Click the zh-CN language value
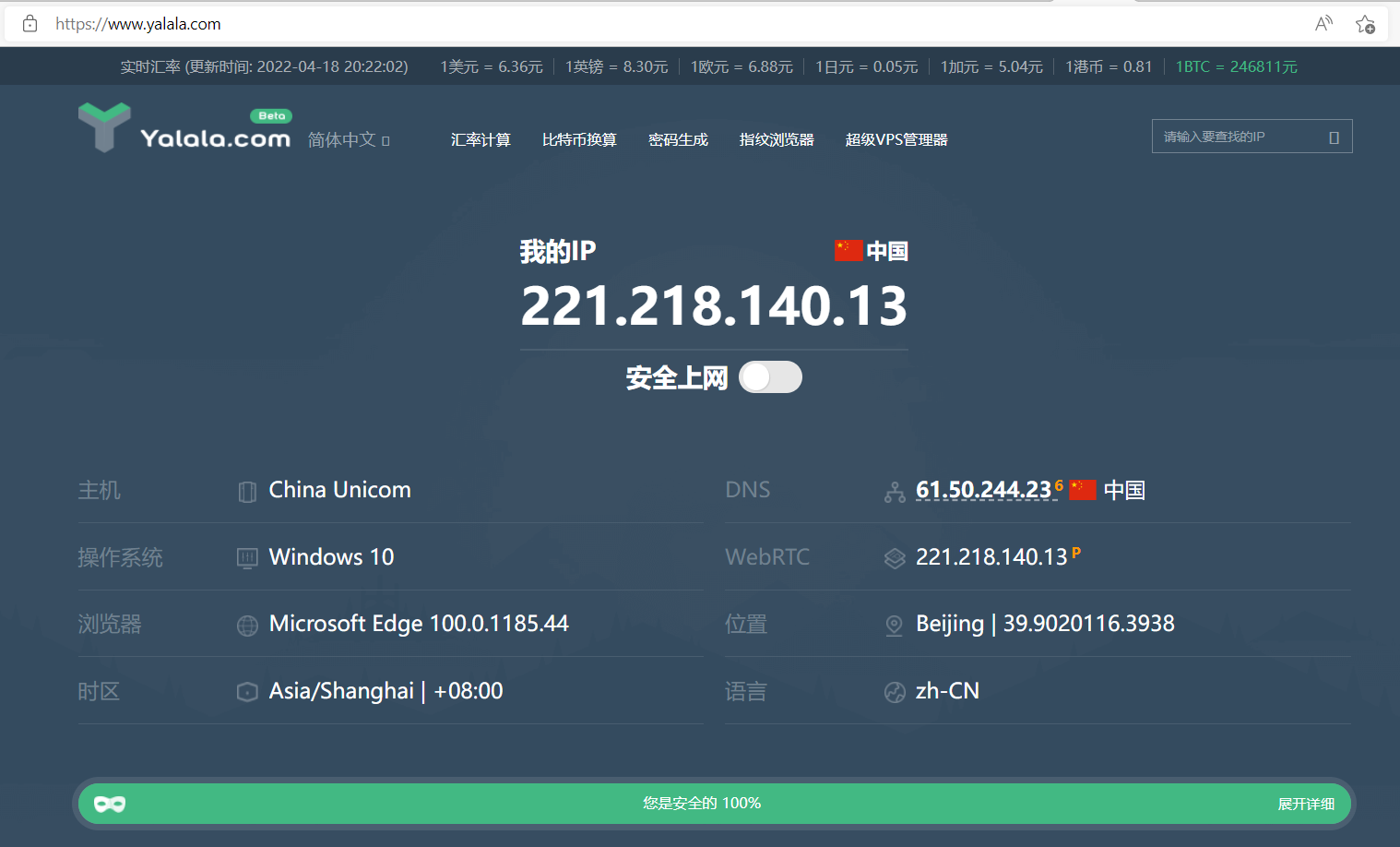 947,691
